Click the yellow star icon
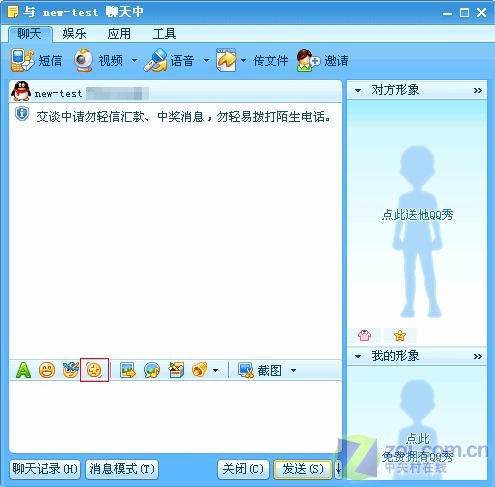 (x=400, y=335)
